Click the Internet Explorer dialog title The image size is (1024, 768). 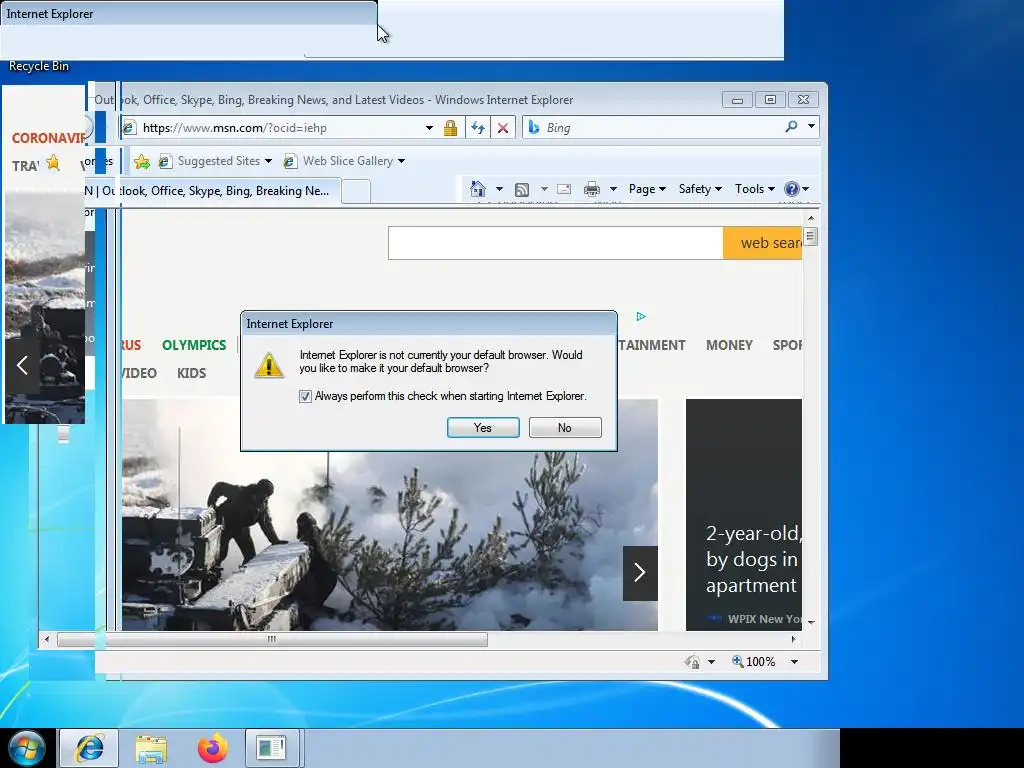point(289,324)
